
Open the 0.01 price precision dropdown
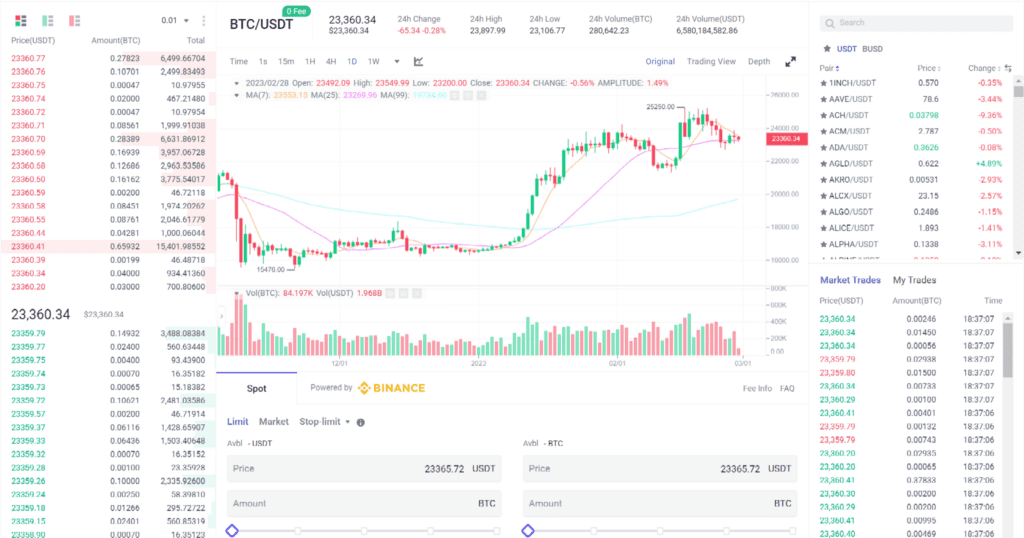(175, 20)
